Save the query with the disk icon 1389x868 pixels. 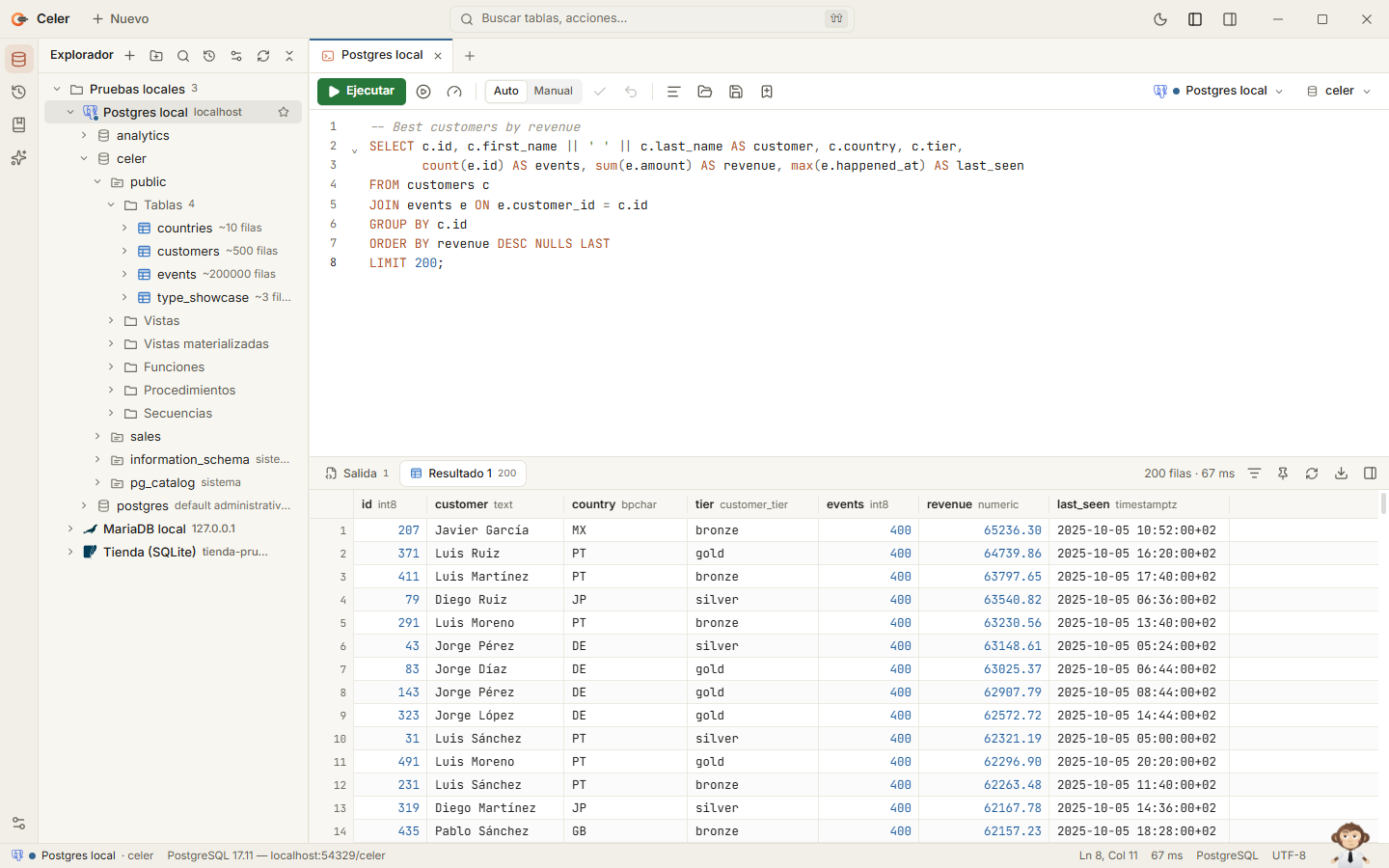736,92
